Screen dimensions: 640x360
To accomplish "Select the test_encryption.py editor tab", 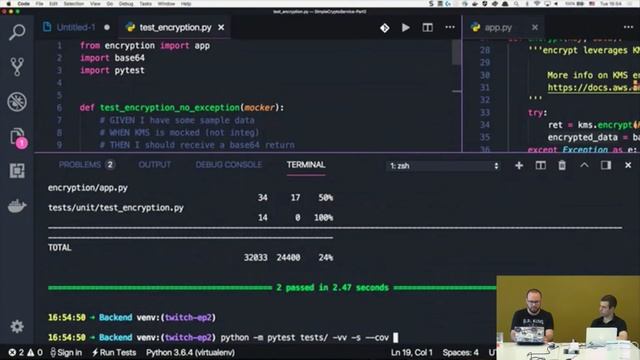I will point(175,27).
